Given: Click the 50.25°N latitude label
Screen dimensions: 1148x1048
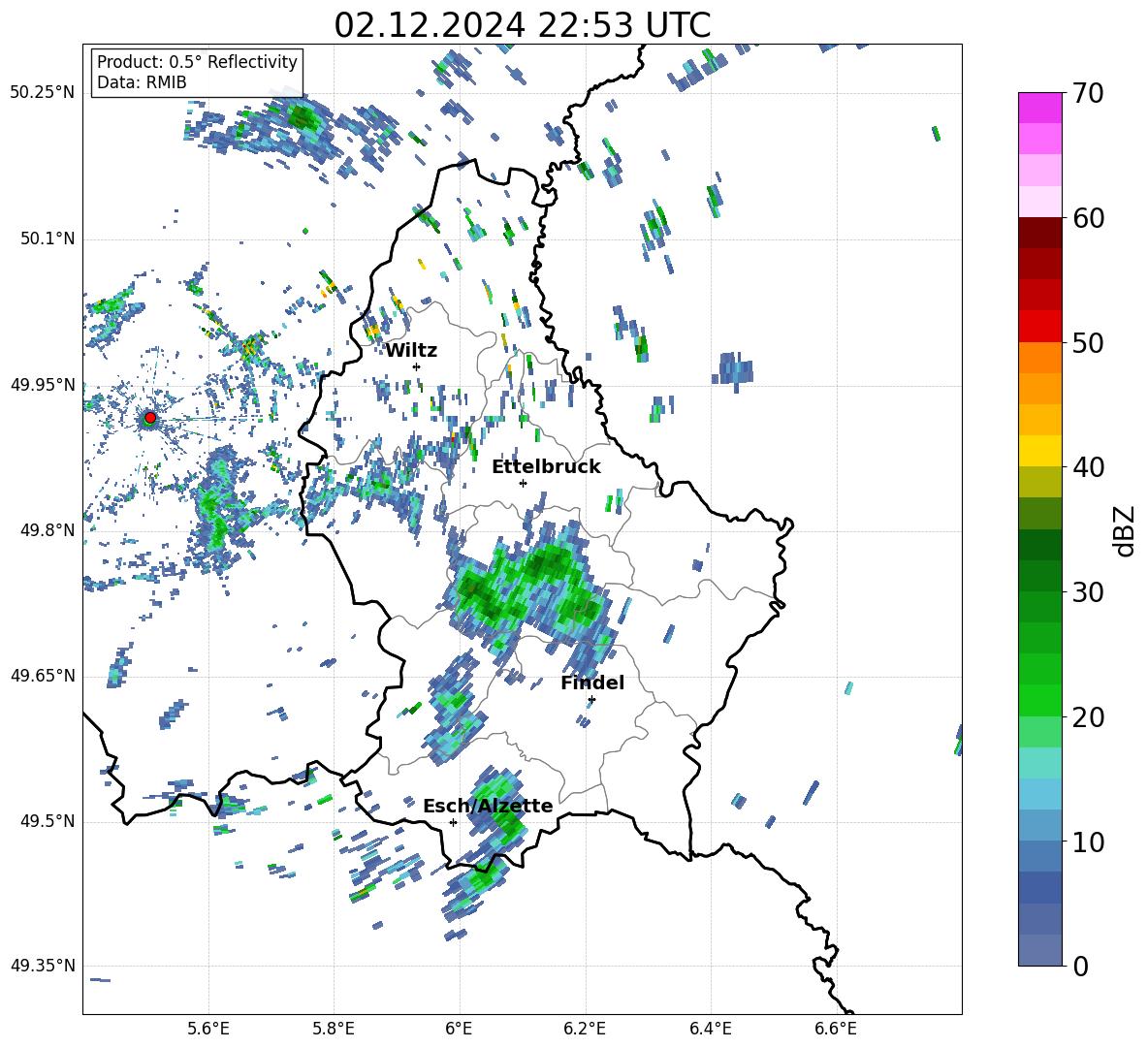Looking at the screenshot, I should point(43,93).
